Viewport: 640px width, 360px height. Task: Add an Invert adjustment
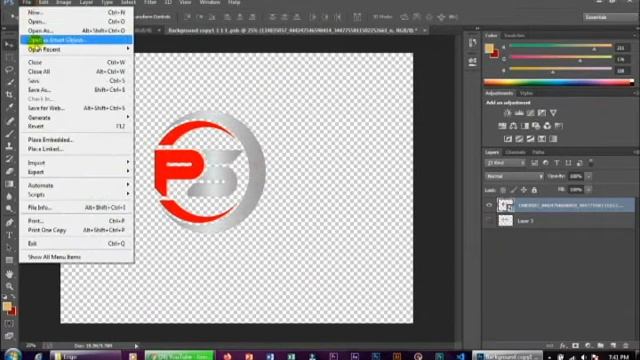pos(508,139)
